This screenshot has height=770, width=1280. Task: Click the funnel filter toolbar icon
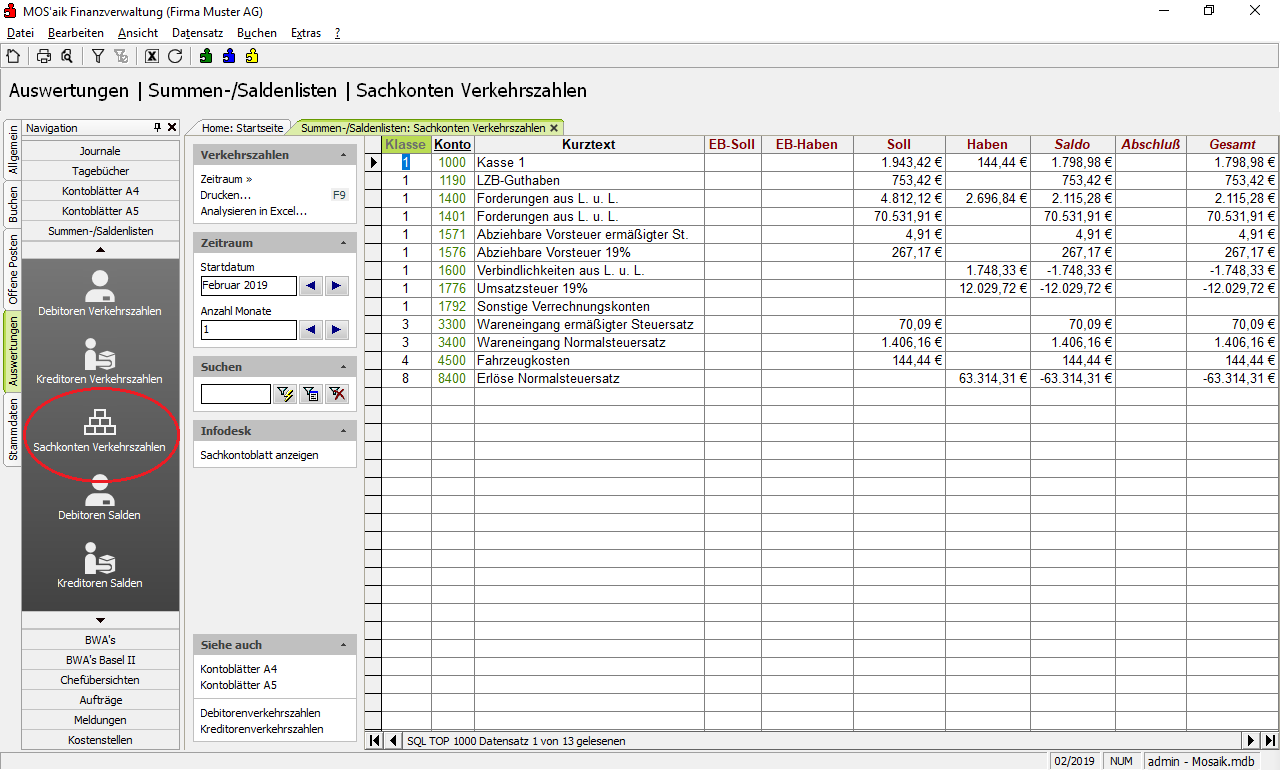pos(98,56)
